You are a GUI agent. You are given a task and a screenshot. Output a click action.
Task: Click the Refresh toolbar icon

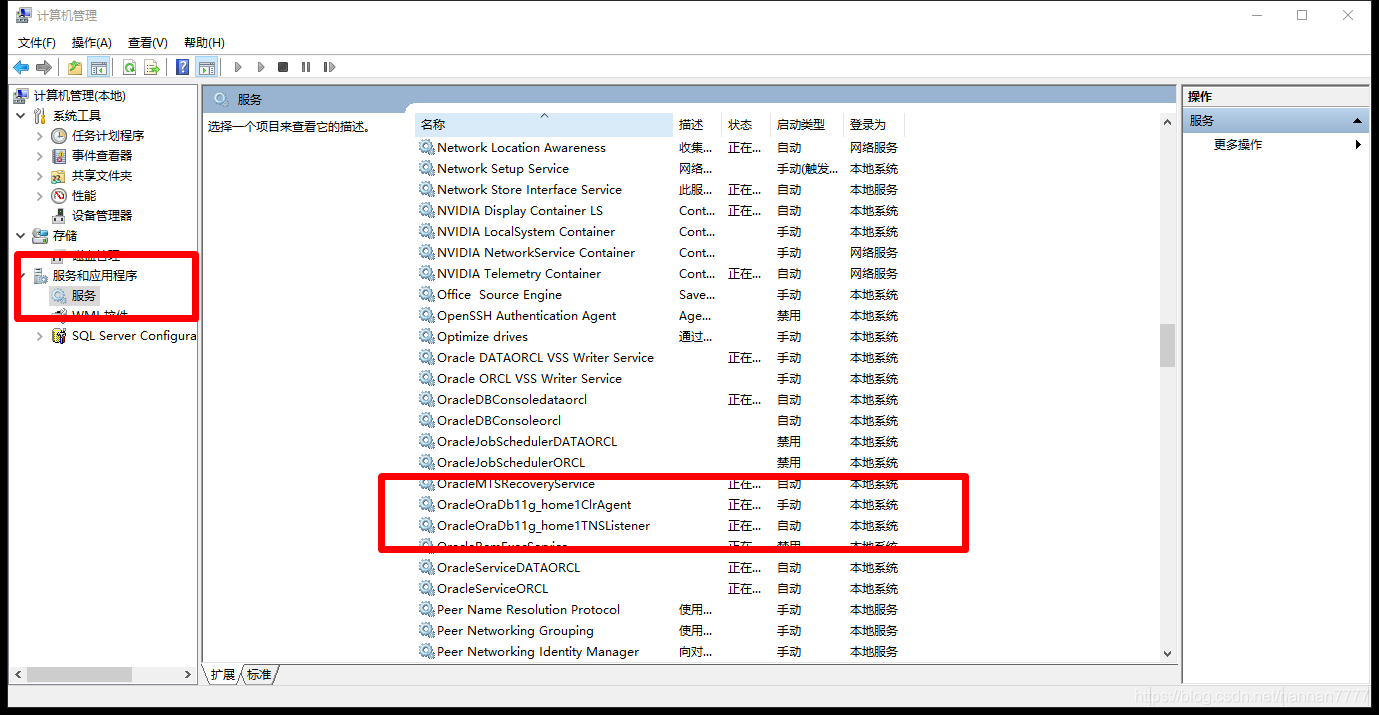click(129, 67)
